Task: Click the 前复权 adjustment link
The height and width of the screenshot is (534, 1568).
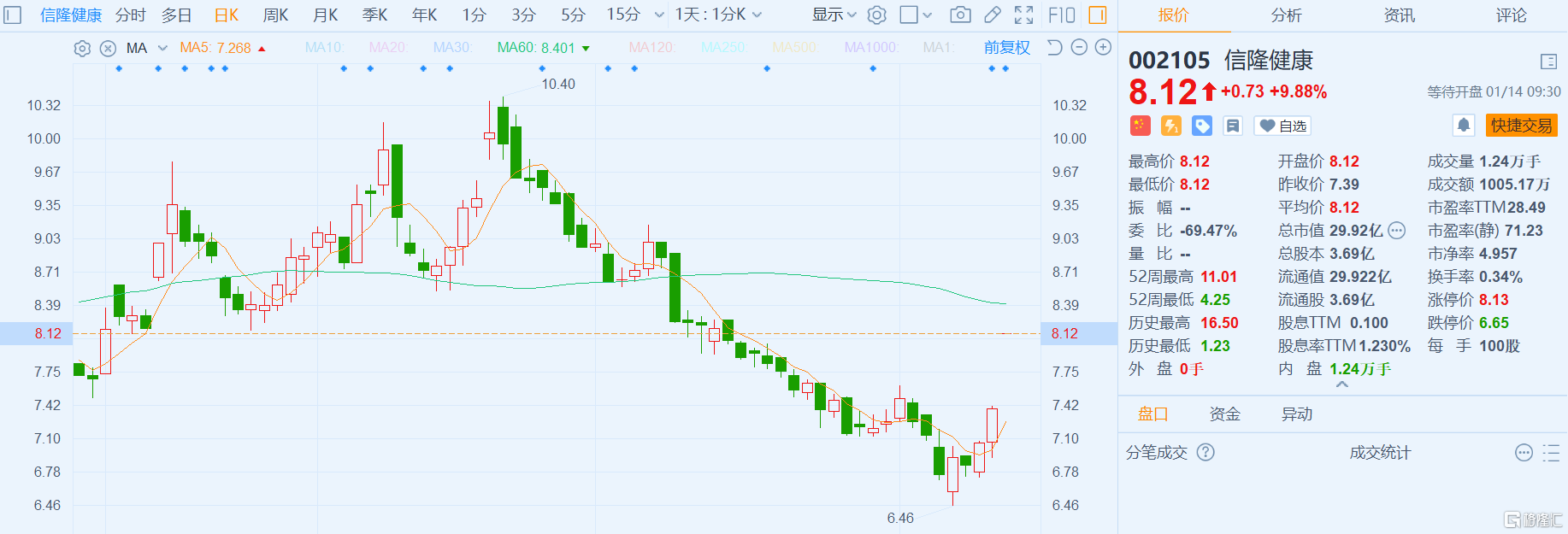Action: [1006, 48]
